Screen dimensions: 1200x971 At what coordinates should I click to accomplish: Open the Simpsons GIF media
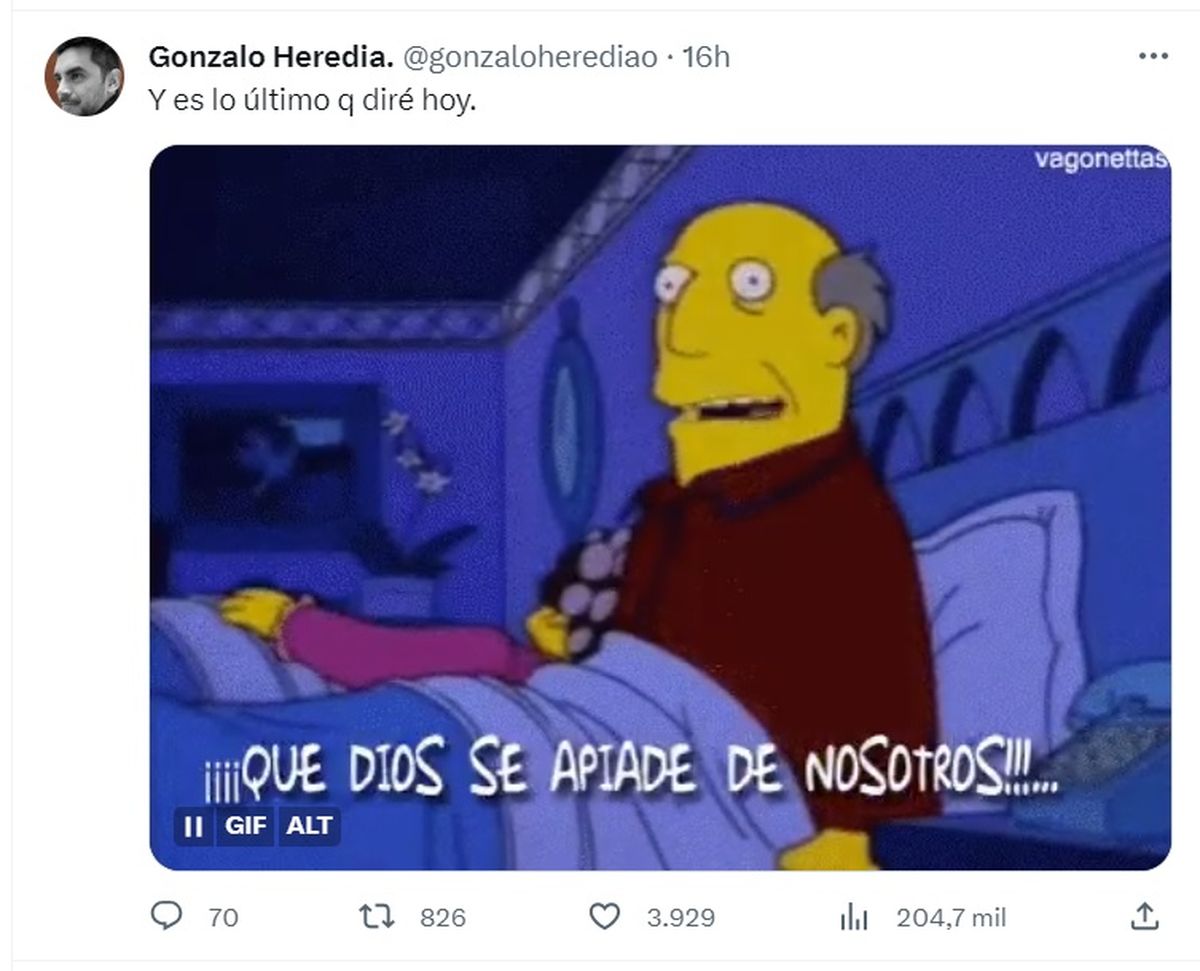pos(660,507)
